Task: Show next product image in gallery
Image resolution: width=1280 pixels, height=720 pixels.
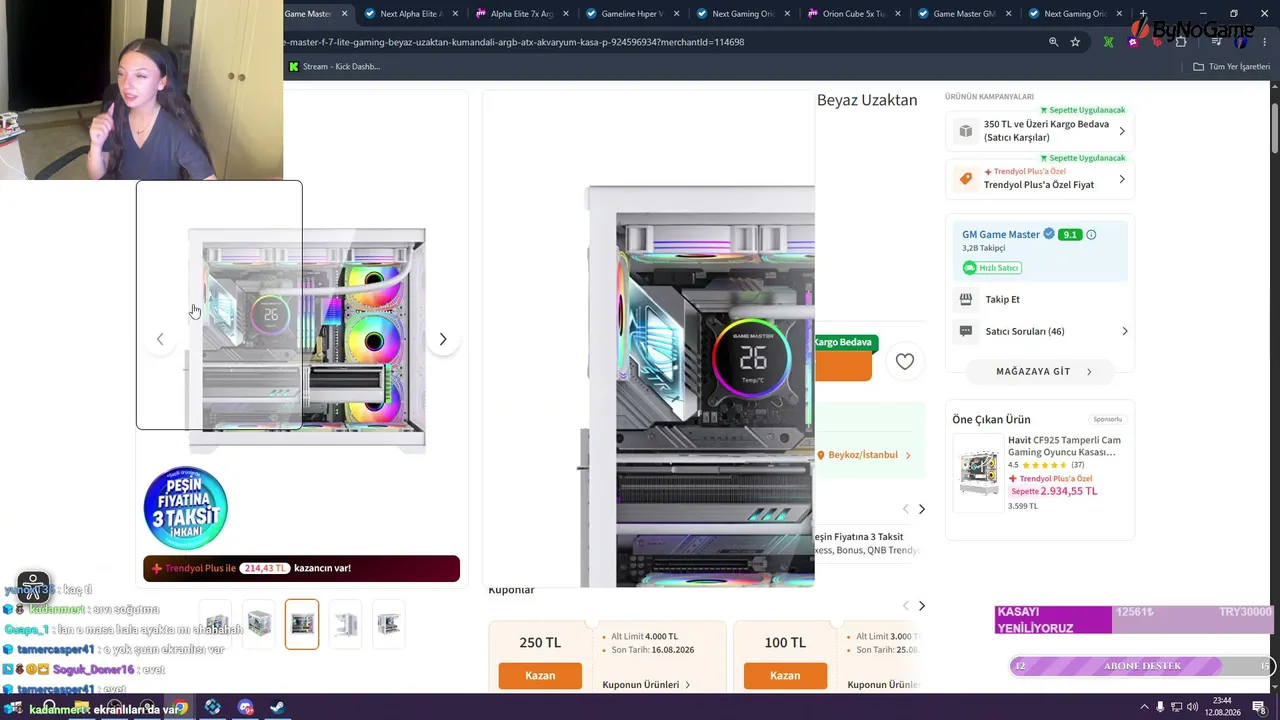Action: (x=443, y=339)
